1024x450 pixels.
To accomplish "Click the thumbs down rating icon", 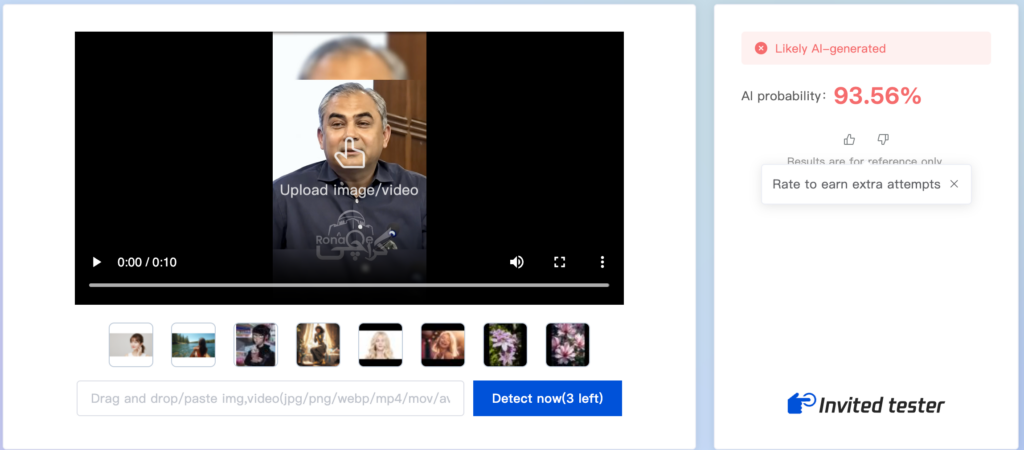I will coord(883,139).
